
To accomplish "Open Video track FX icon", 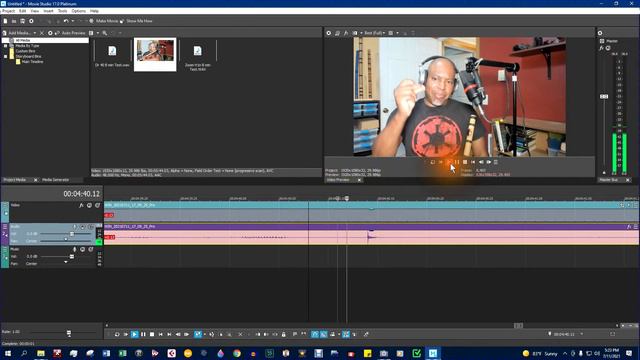I will click(81, 205).
